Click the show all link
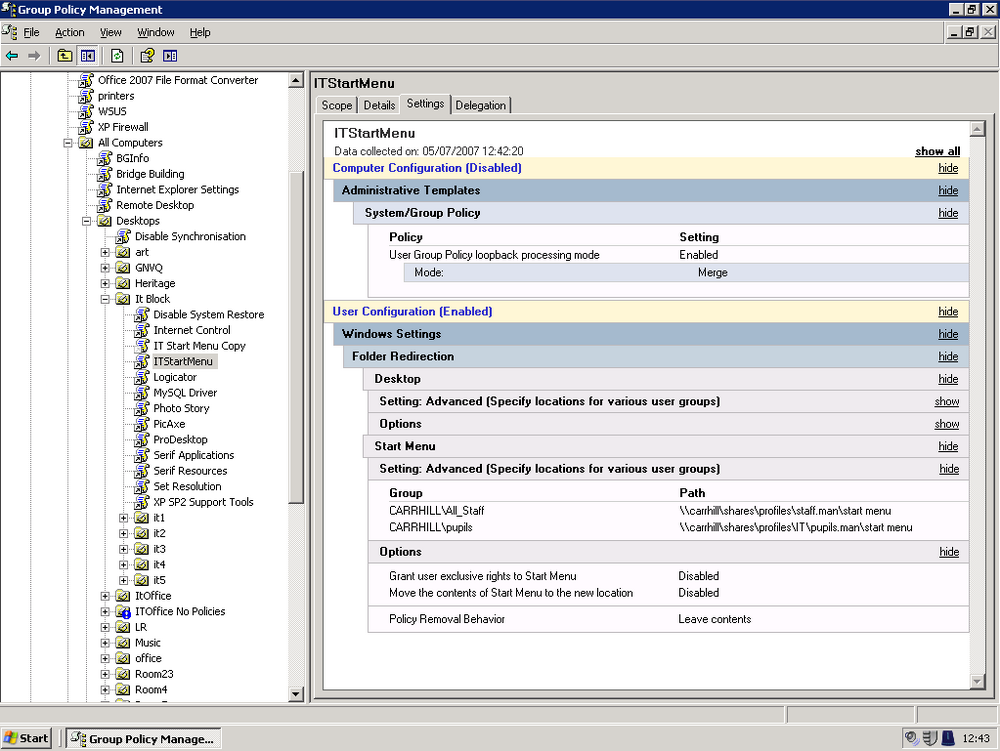Viewport: 1000px width, 751px height. [938, 151]
